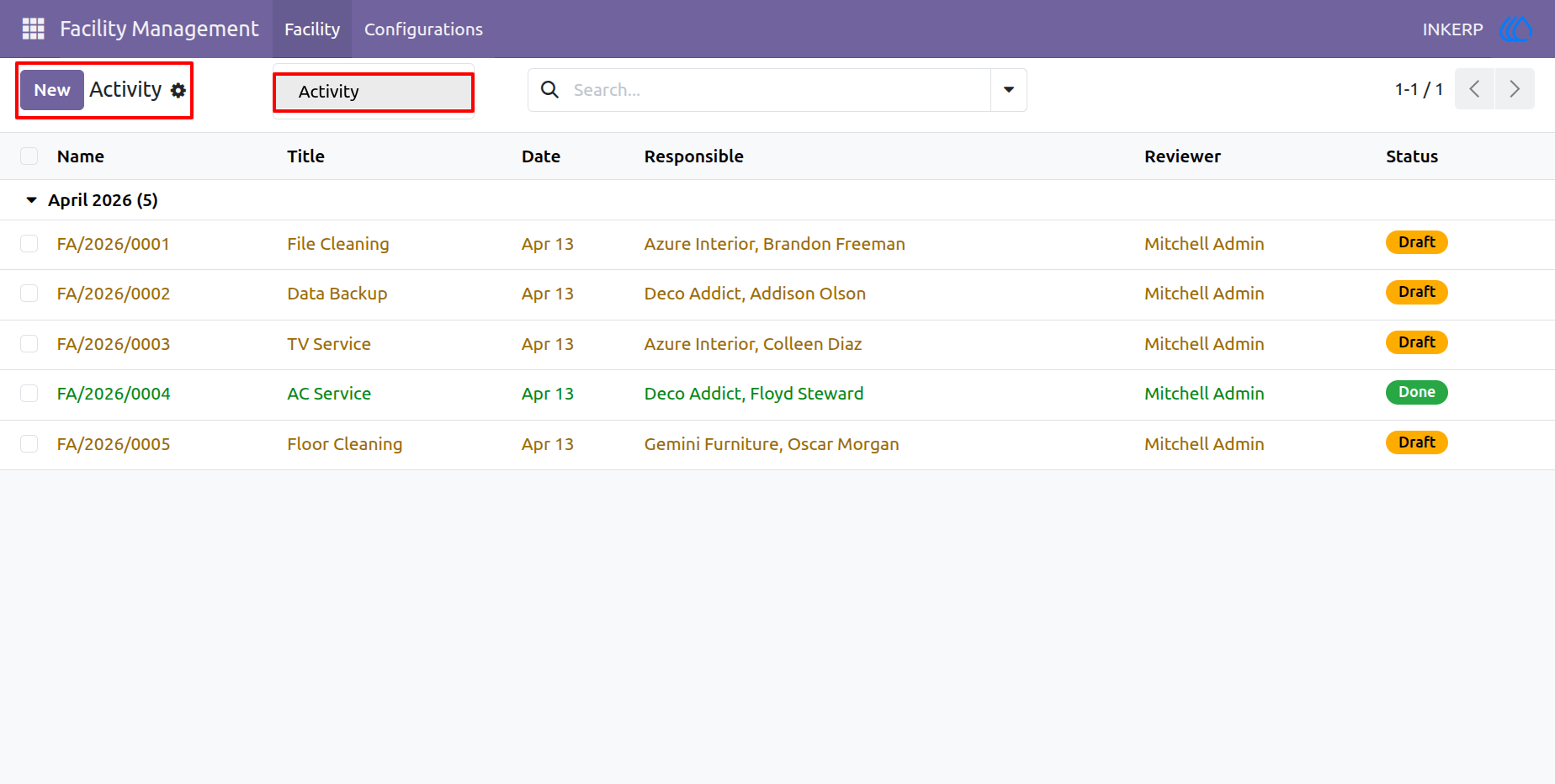Sort by the Title column header
The height and width of the screenshot is (784, 1555).
click(305, 156)
